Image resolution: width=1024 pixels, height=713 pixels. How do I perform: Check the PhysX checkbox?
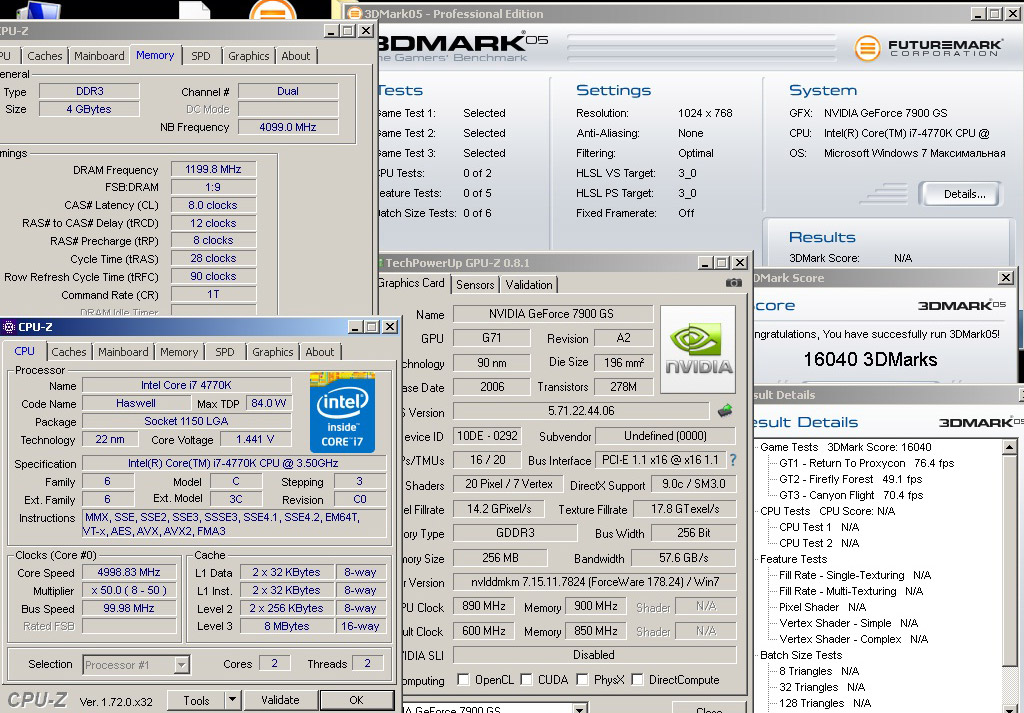point(582,680)
